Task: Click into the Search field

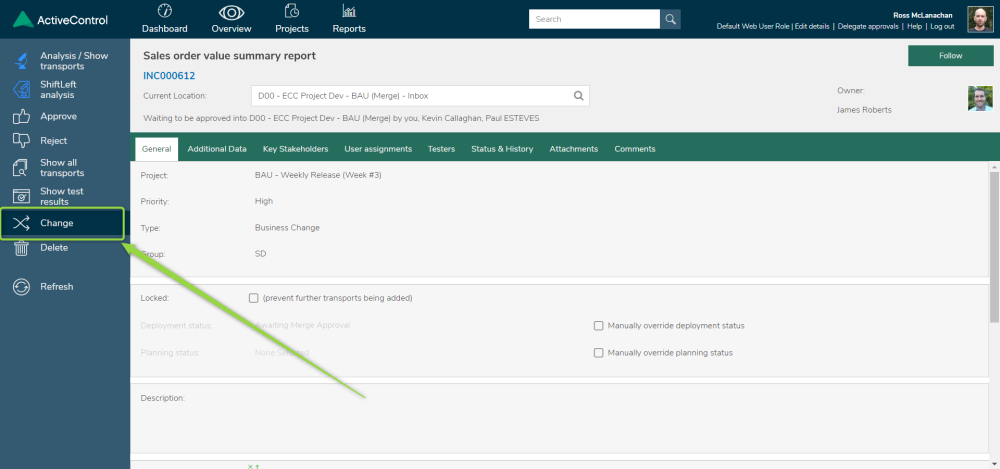Action: pos(594,19)
